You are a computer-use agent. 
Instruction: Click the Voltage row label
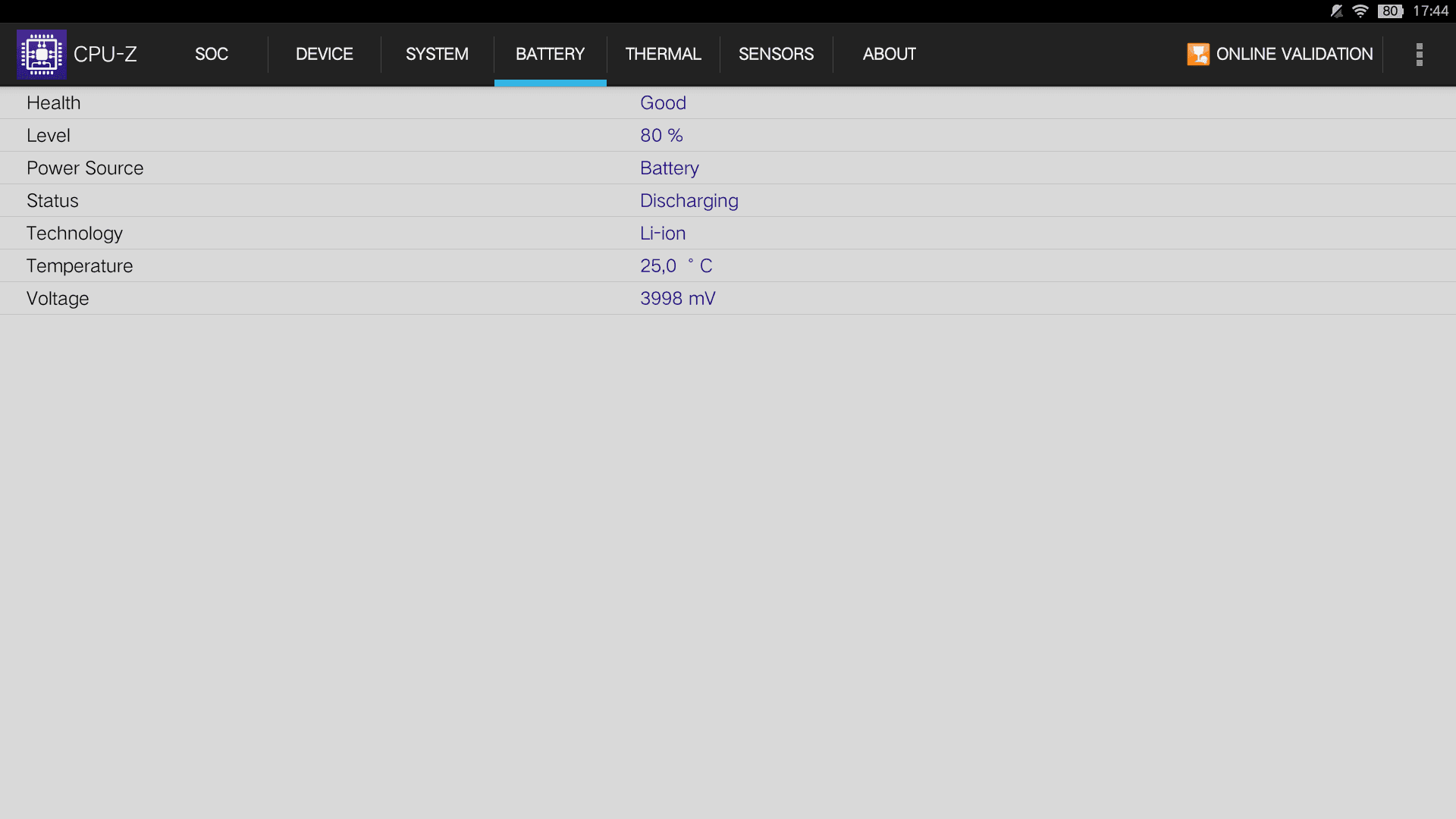coord(58,299)
